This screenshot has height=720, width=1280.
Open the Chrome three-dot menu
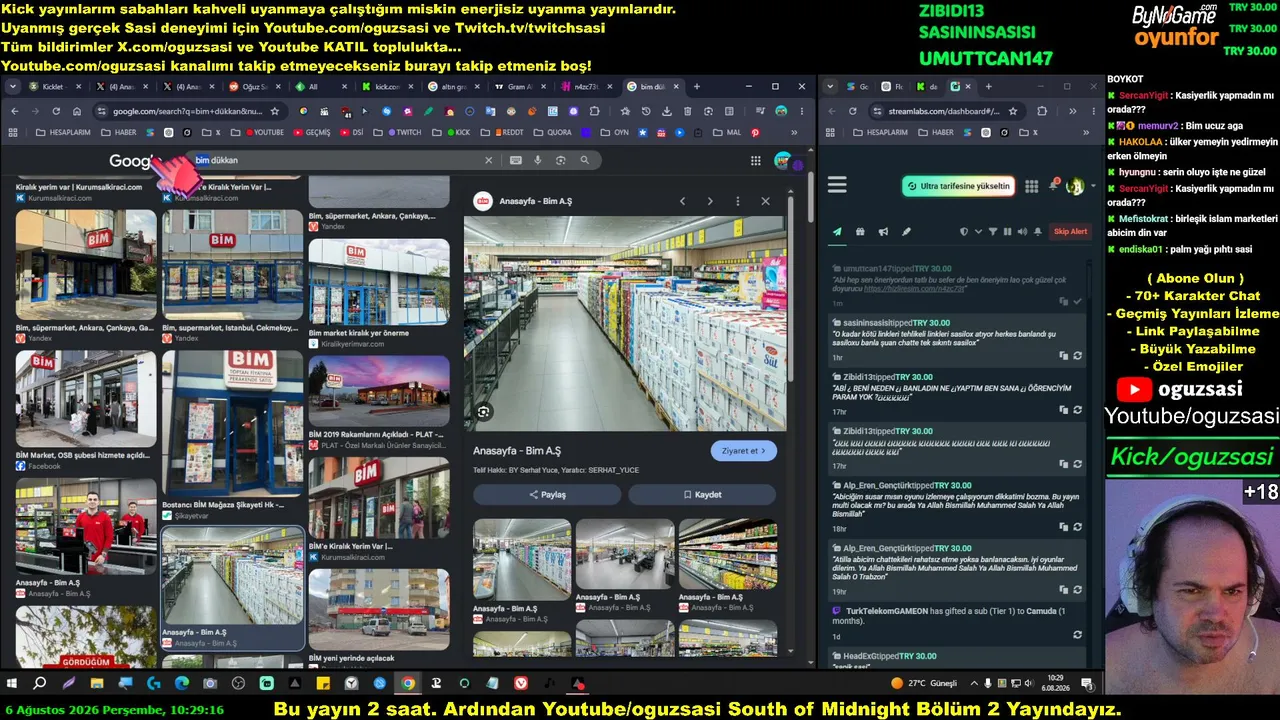tap(803, 111)
